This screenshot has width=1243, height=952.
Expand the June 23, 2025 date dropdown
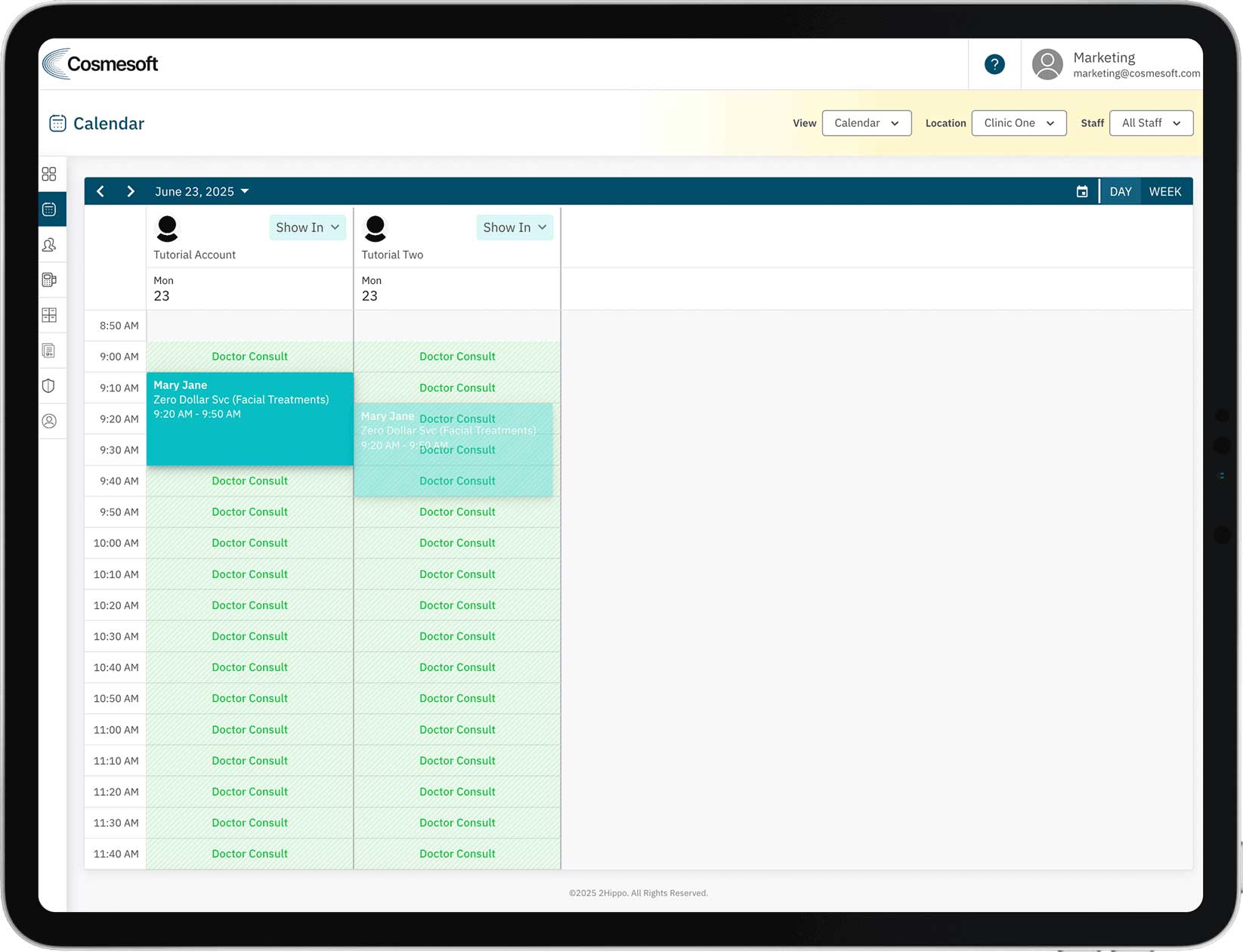[x=202, y=192]
